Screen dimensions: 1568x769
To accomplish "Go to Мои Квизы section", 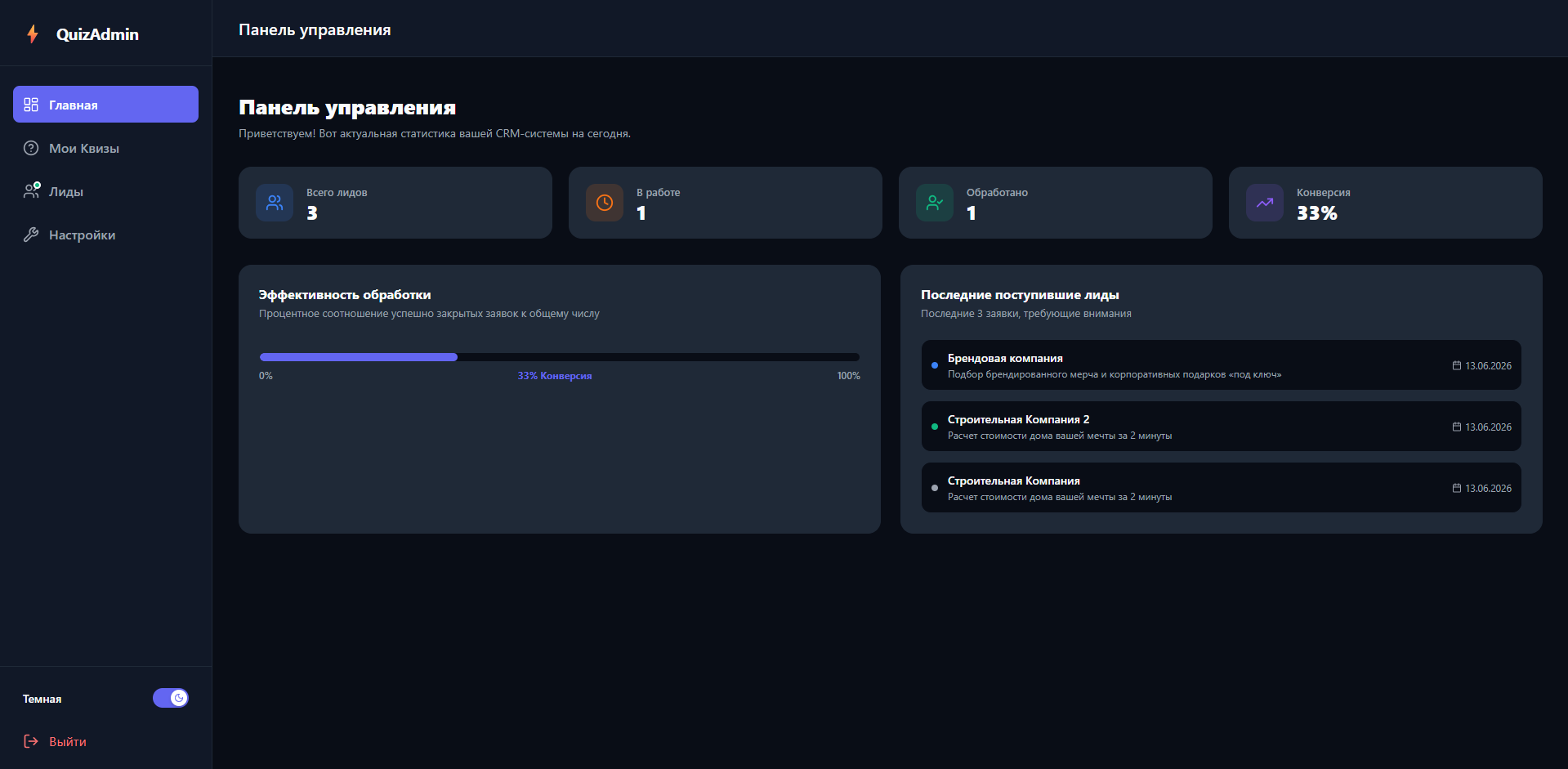I will coord(105,148).
